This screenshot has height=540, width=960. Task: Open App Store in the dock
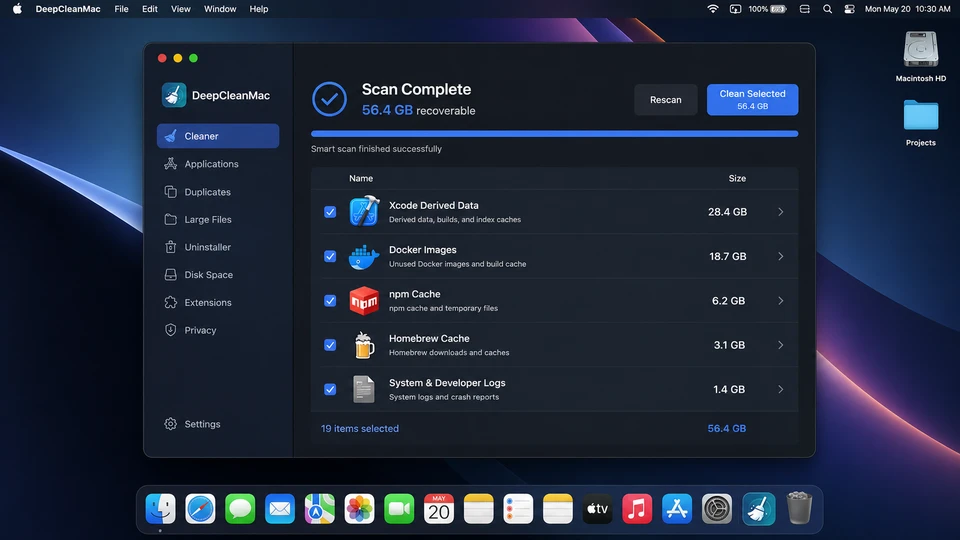(x=677, y=508)
